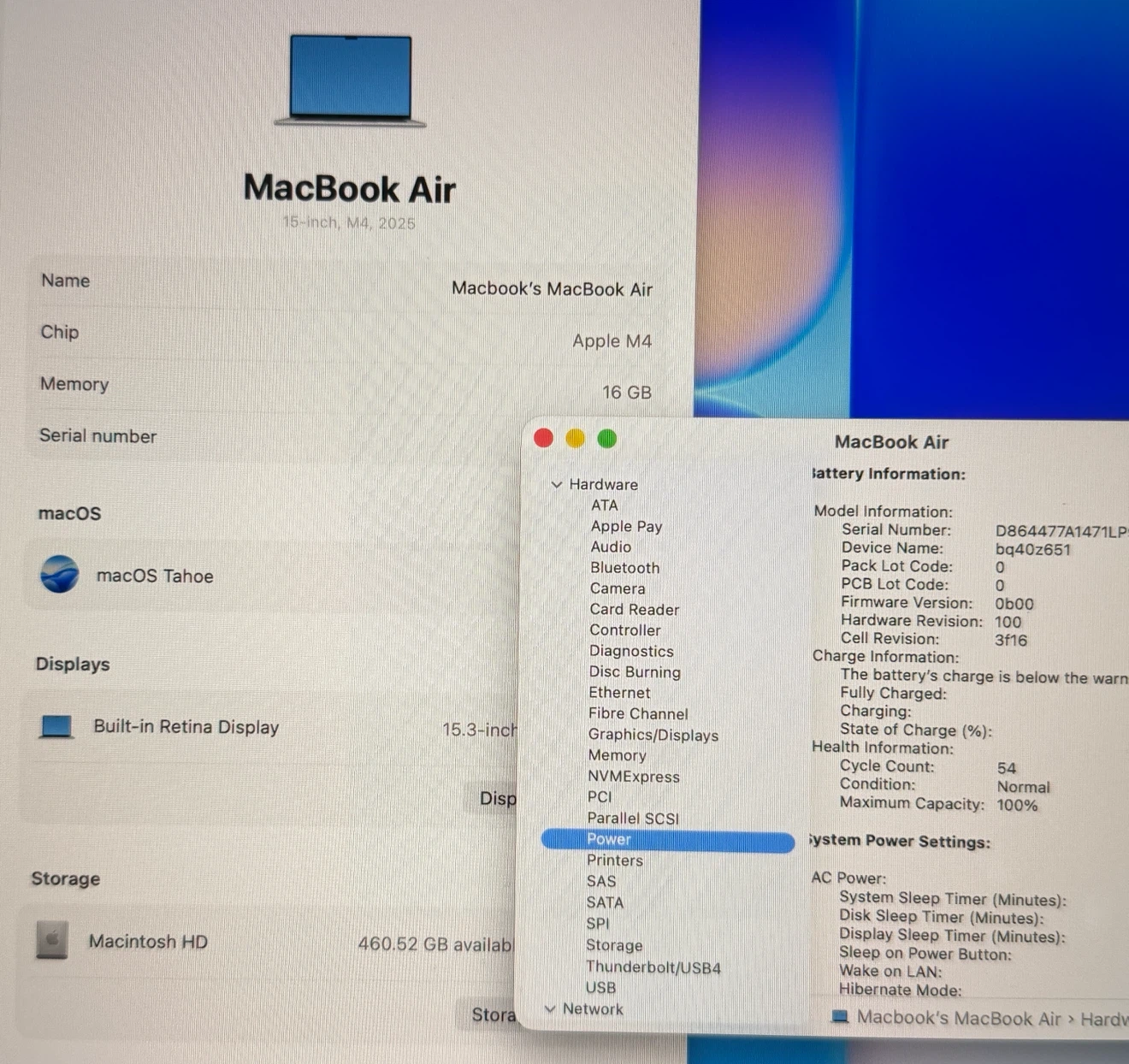Select PCI in the sidebar
1129x1064 pixels.
point(600,797)
